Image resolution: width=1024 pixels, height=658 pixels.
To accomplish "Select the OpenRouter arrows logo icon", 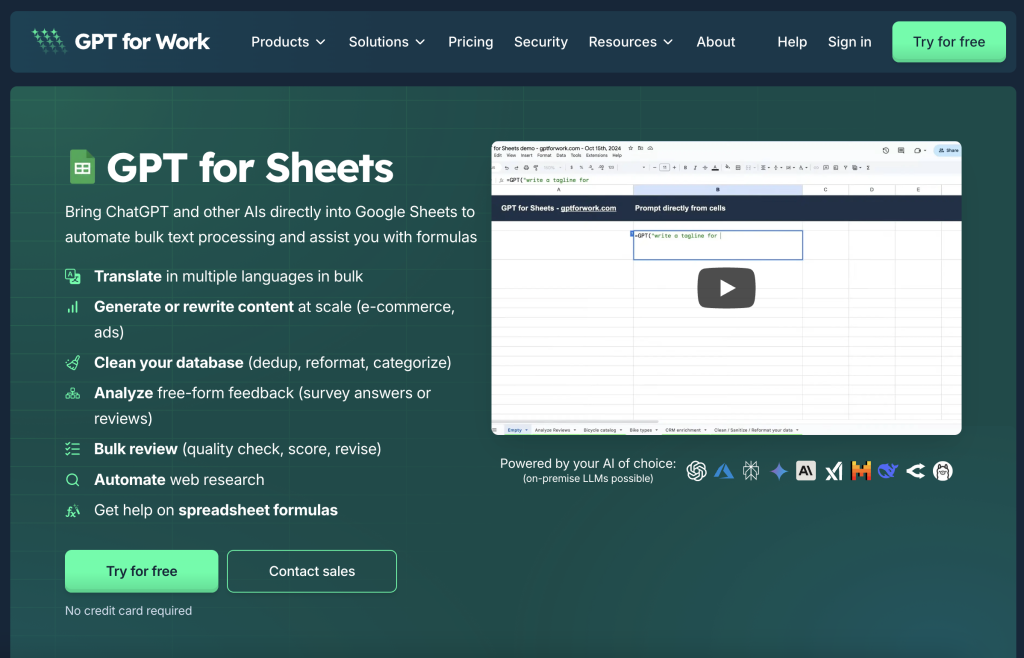I will coord(916,471).
